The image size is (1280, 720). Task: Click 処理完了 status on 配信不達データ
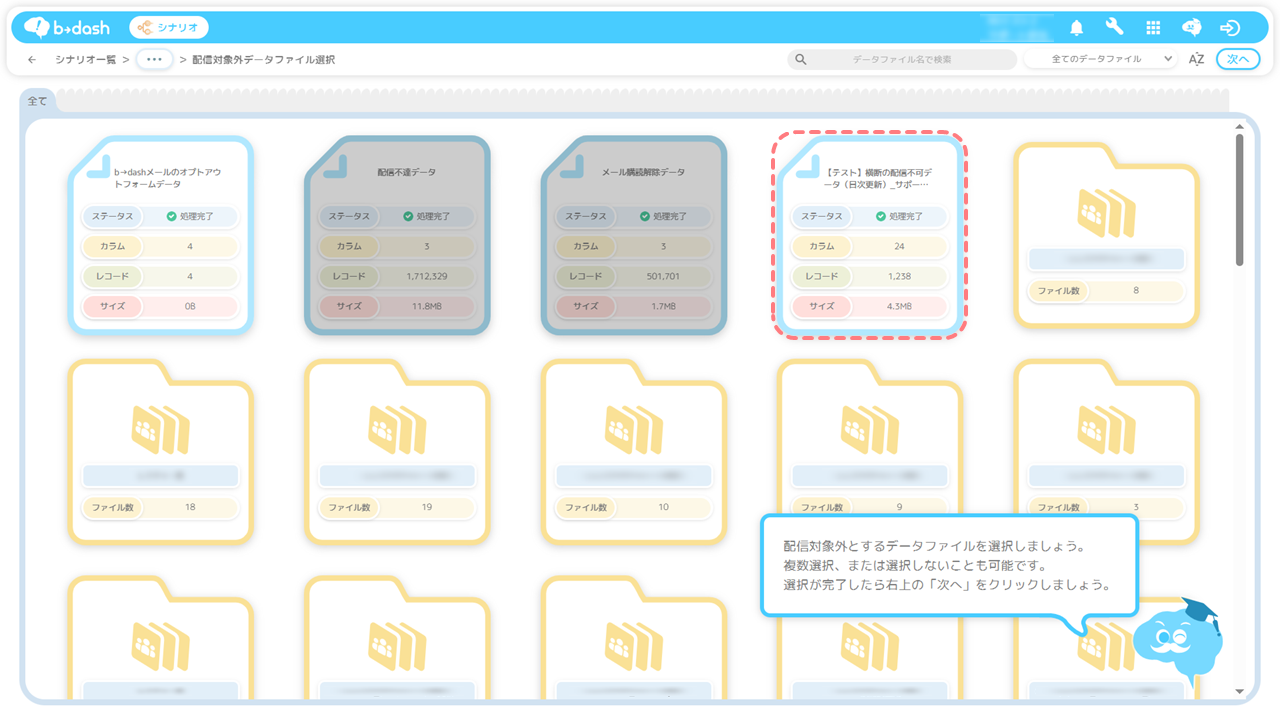[427, 216]
